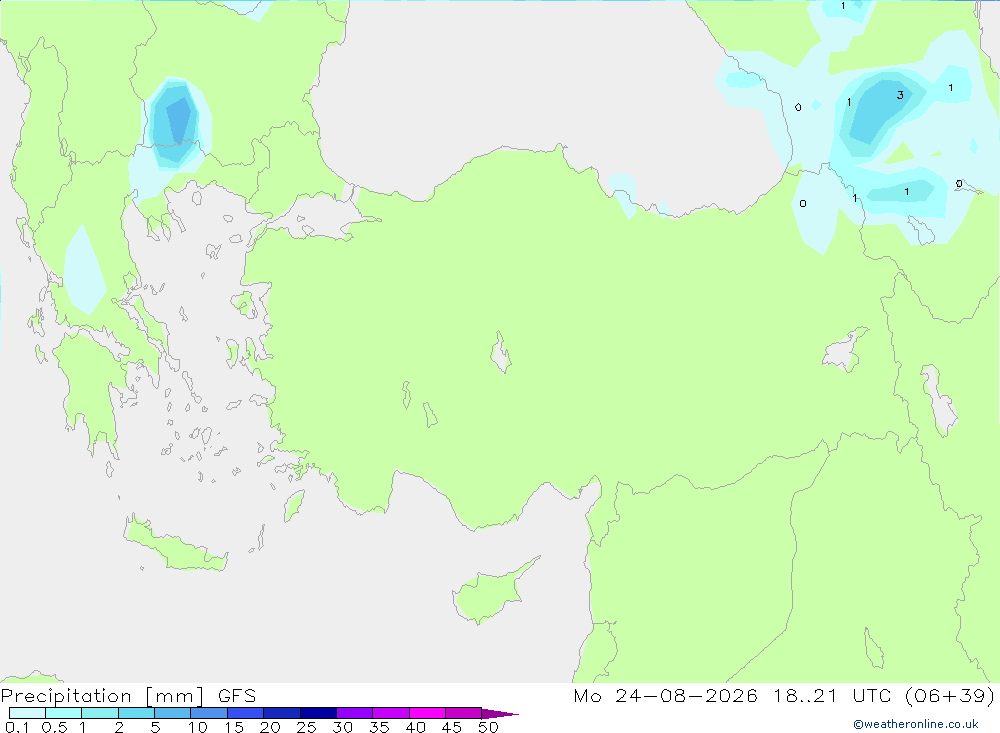Pick the legend swatch between 10 and 15
This screenshot has height=733, width=1000.
click(x=209, y=713)
